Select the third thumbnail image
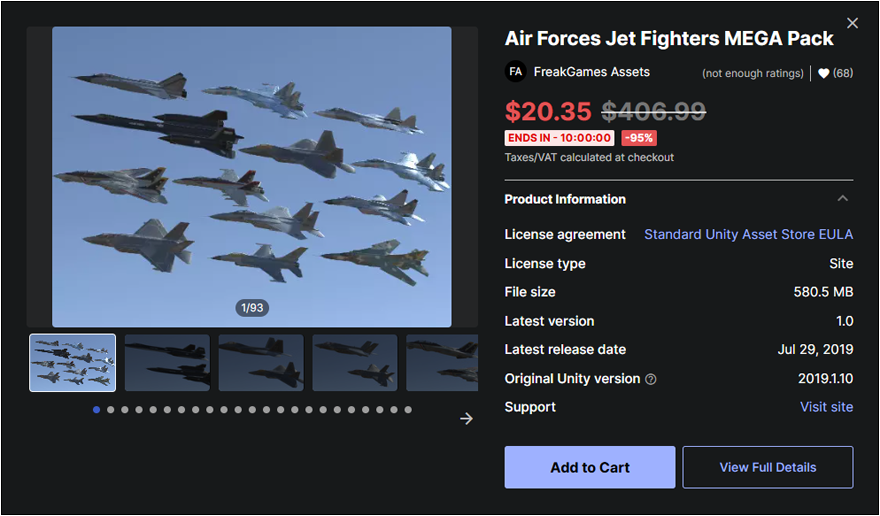The height and width of the screenshot is (516, 880). pos(260,362)
